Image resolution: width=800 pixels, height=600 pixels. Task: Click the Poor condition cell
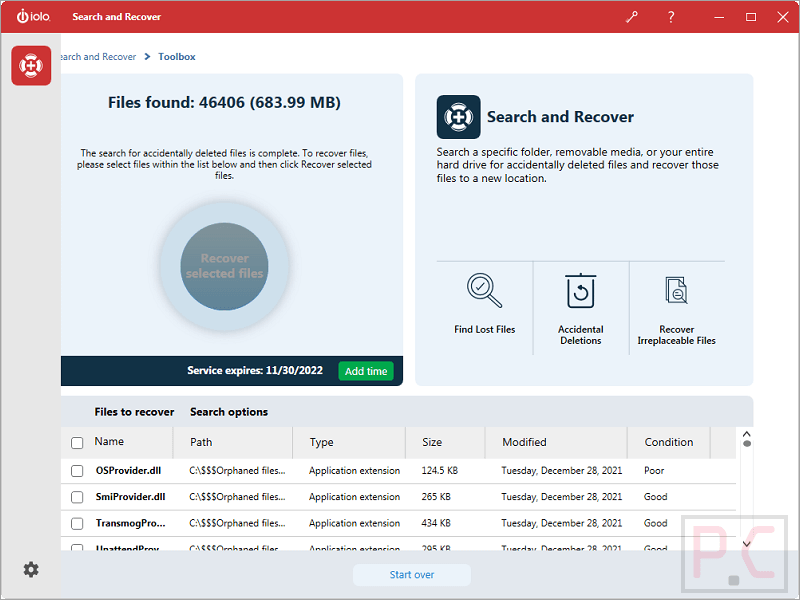pos(654,470)
